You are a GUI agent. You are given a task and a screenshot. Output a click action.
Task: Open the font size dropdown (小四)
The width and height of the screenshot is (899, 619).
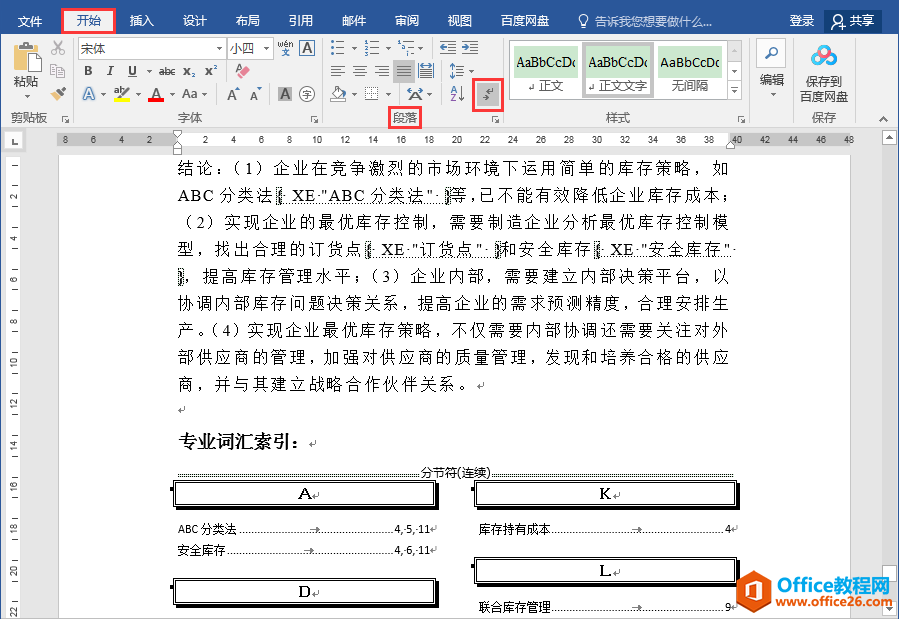(267, 49)
